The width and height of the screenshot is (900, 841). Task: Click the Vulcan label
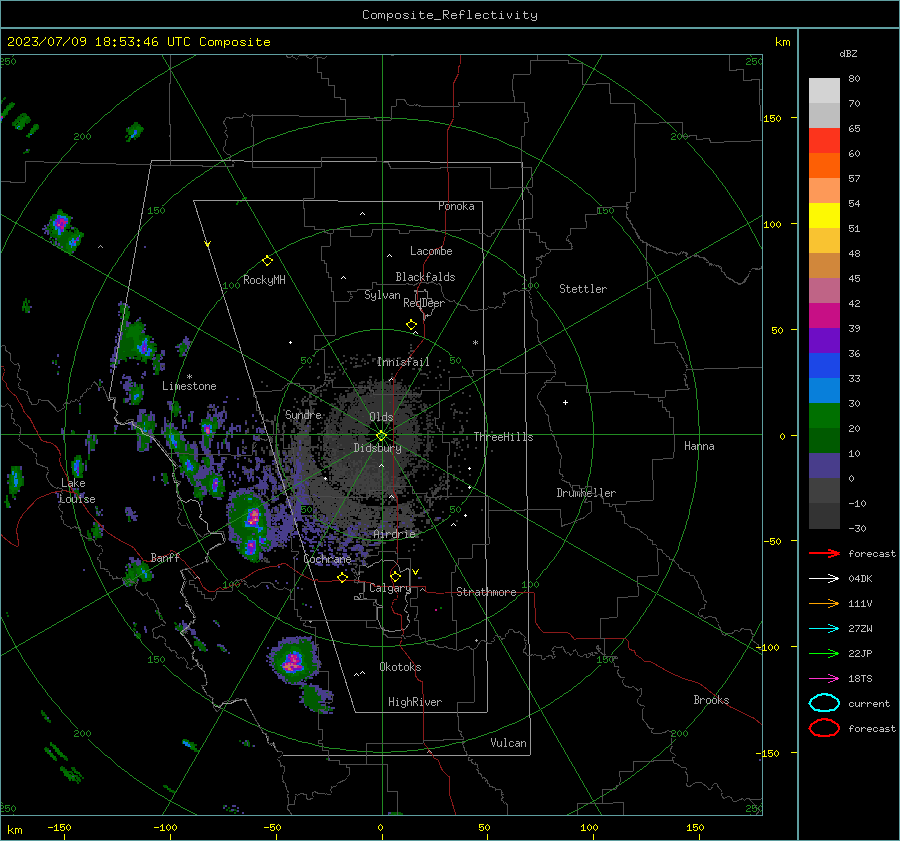(x=509, y=743)
